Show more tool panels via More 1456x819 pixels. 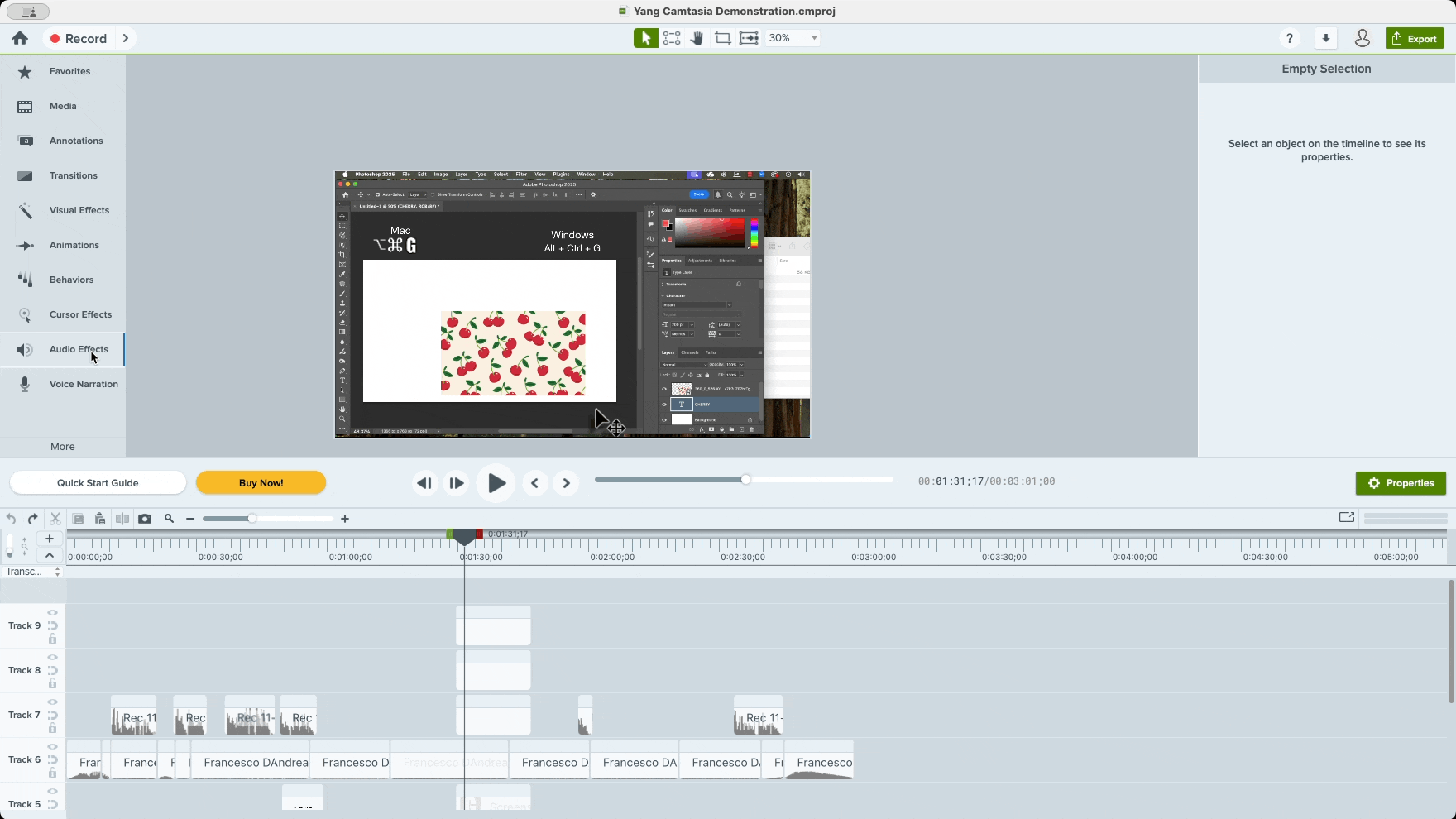(x=63, y=447)
